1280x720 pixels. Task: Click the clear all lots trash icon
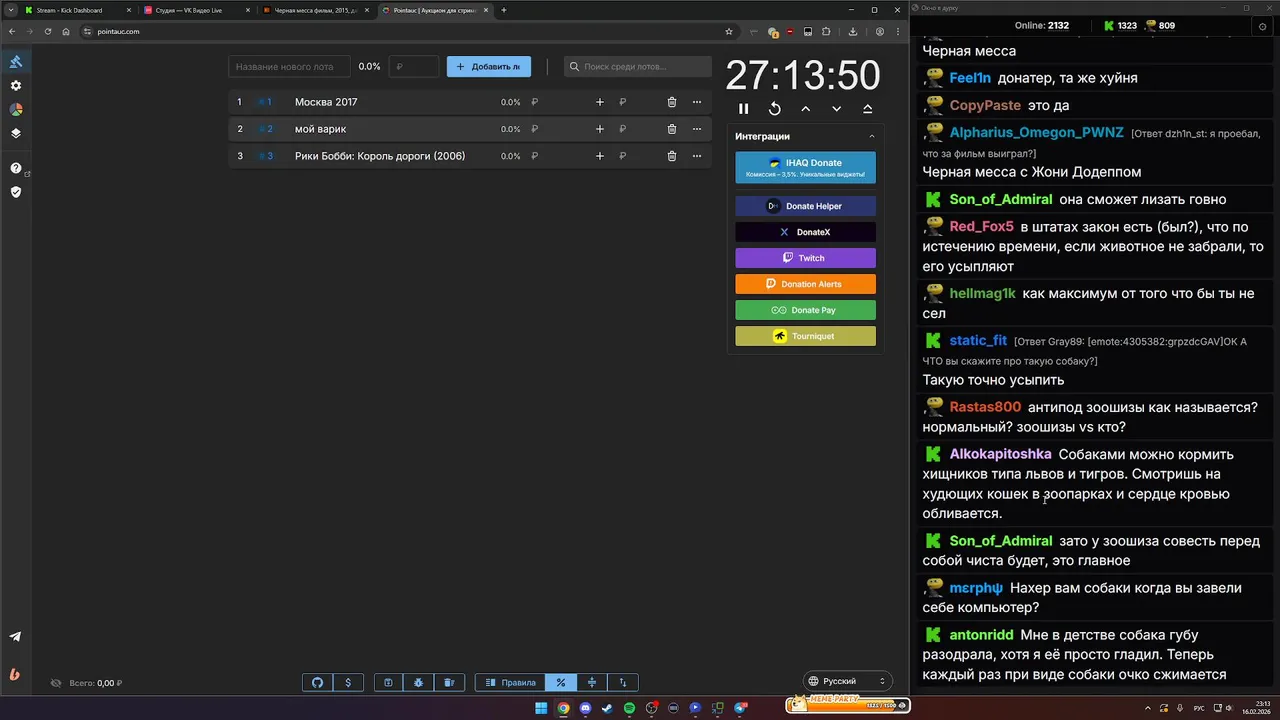point(449,682)
